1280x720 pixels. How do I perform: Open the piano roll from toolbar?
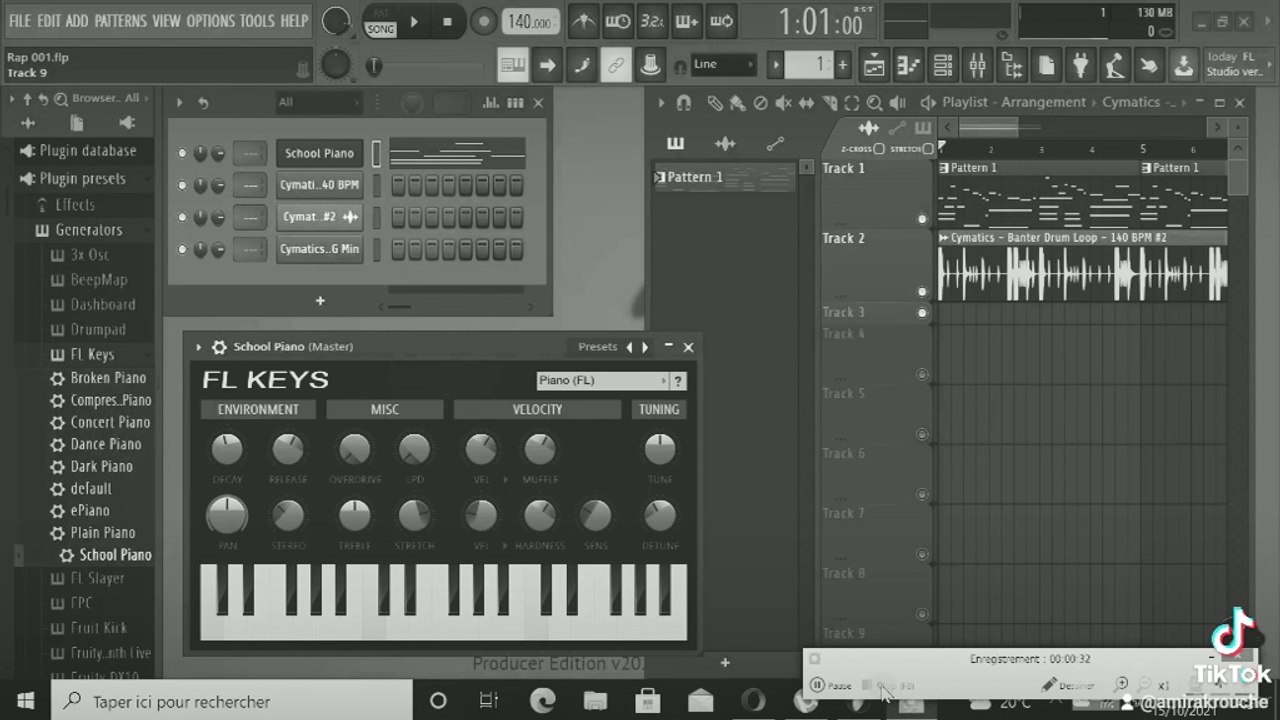coord(908,66)
